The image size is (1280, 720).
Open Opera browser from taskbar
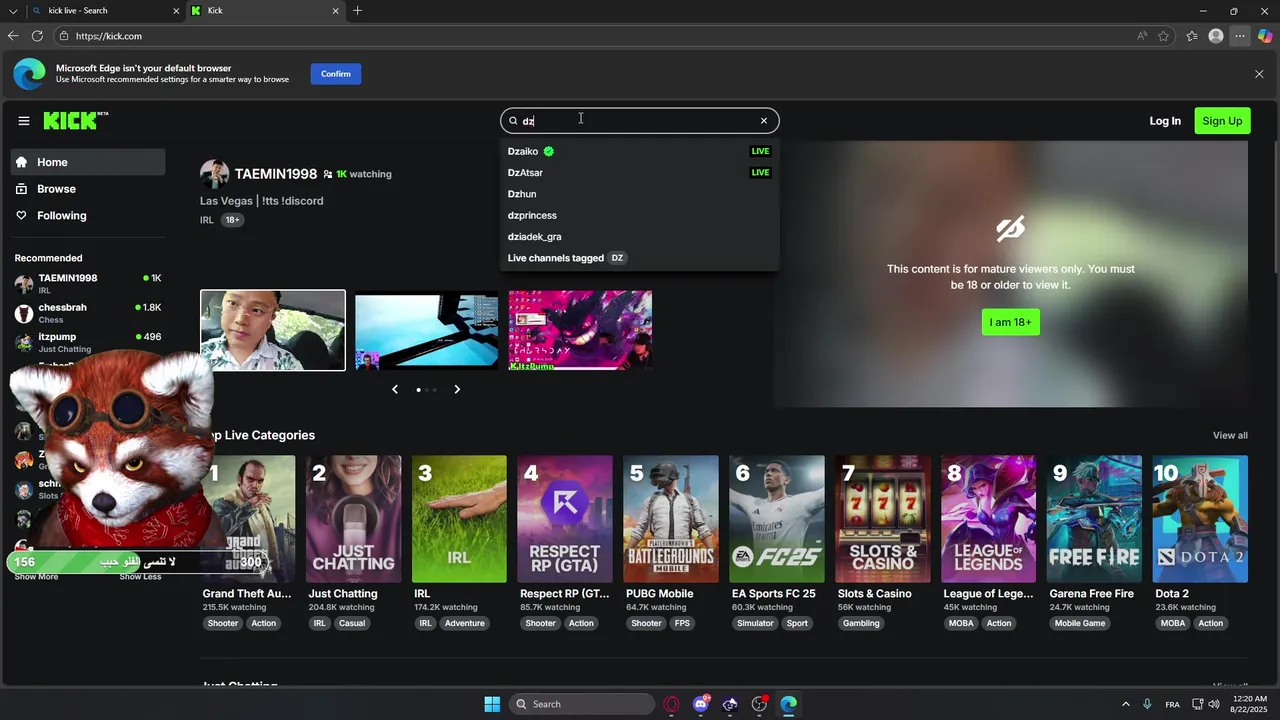672,704
